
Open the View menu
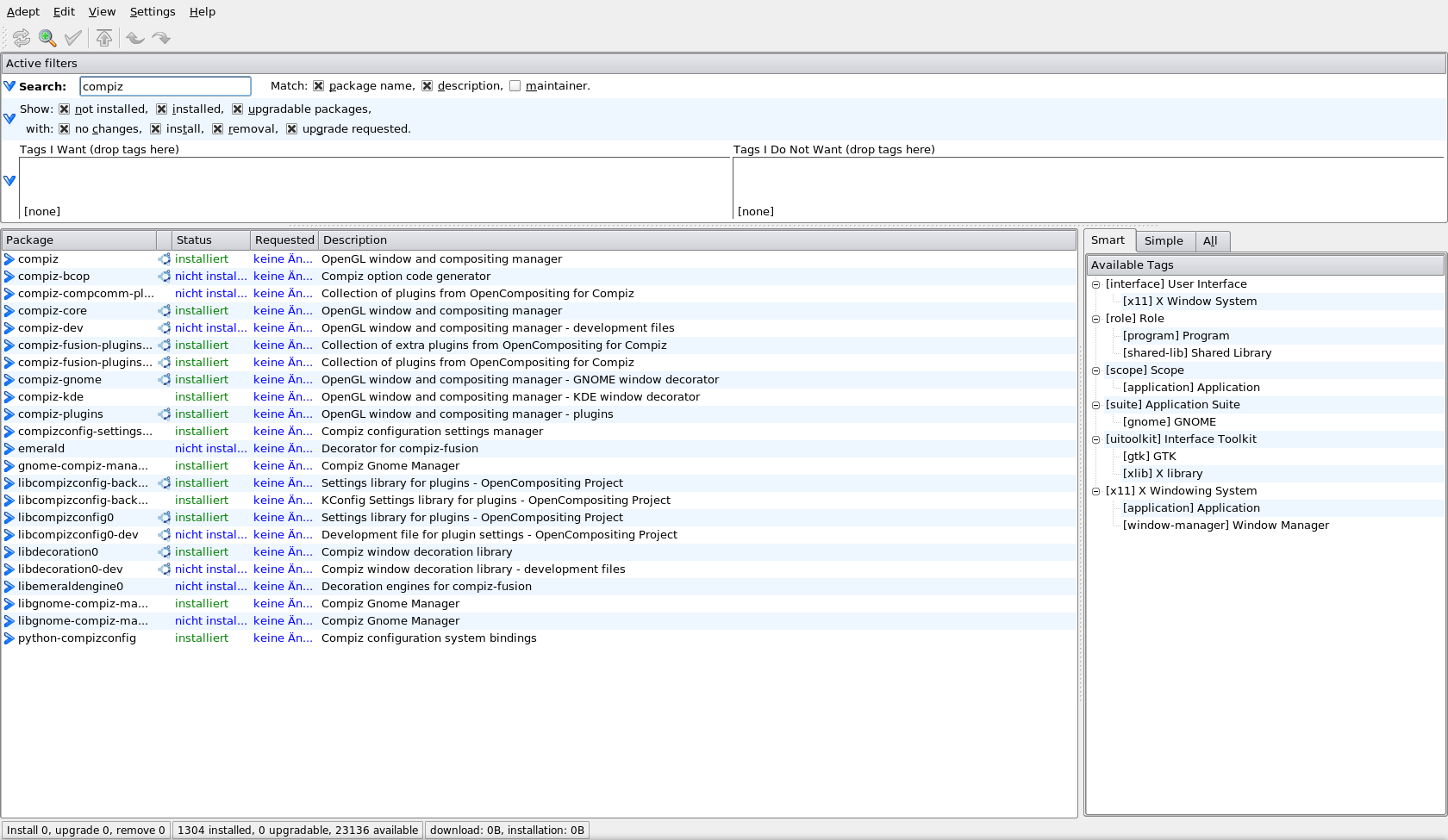pos(102,12)
